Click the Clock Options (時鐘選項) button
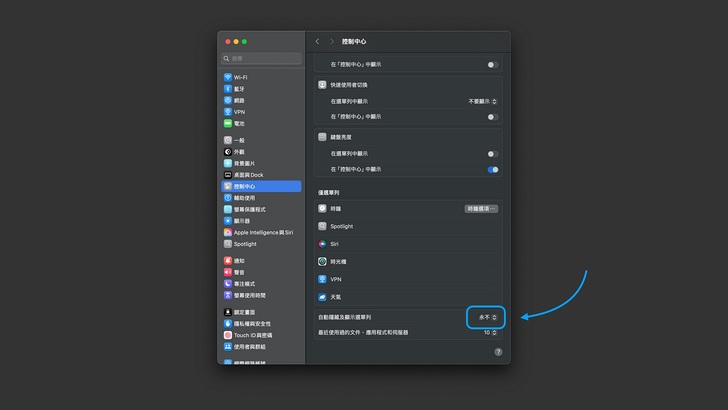The width and height of the screenshot is (728, 410). (481, 208)
